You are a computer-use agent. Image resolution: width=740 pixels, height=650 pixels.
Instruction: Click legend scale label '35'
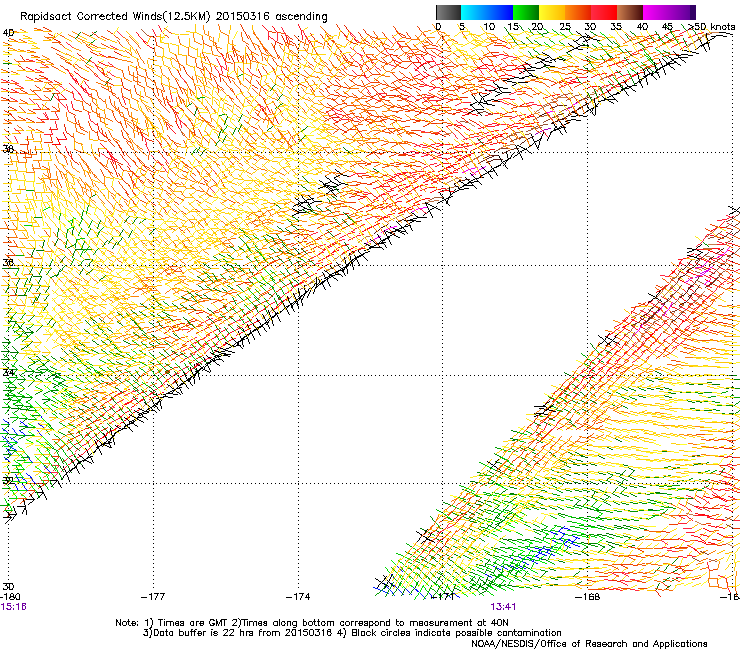(616, 27)
